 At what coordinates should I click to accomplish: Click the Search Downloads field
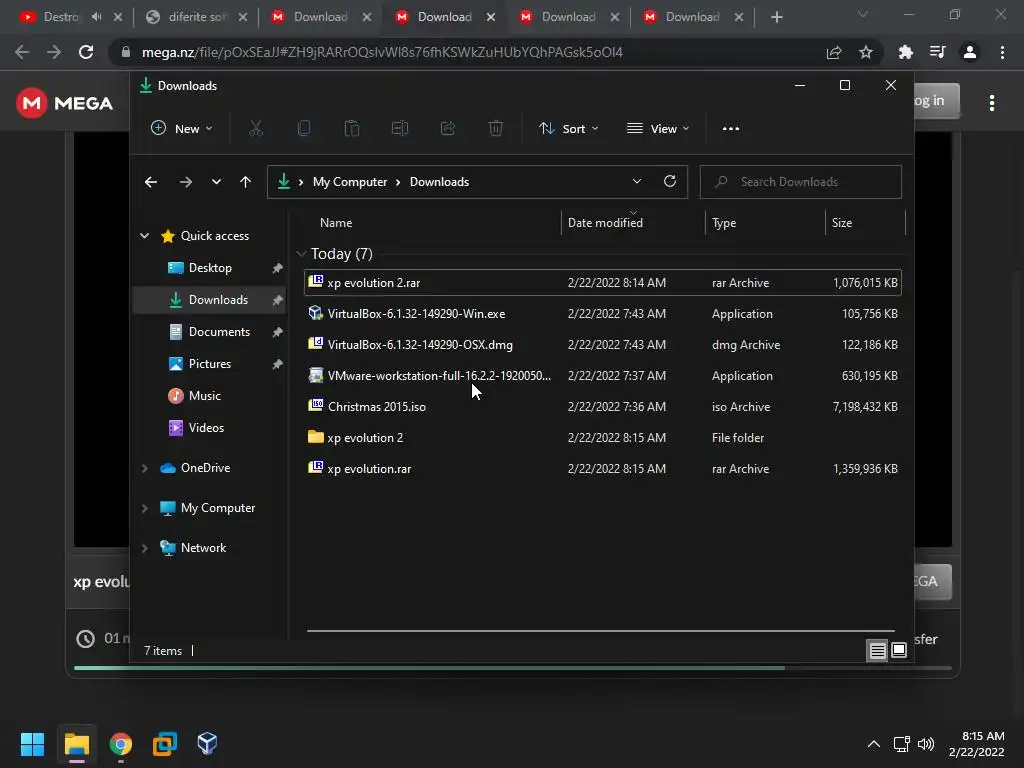(x=801, y=182)
